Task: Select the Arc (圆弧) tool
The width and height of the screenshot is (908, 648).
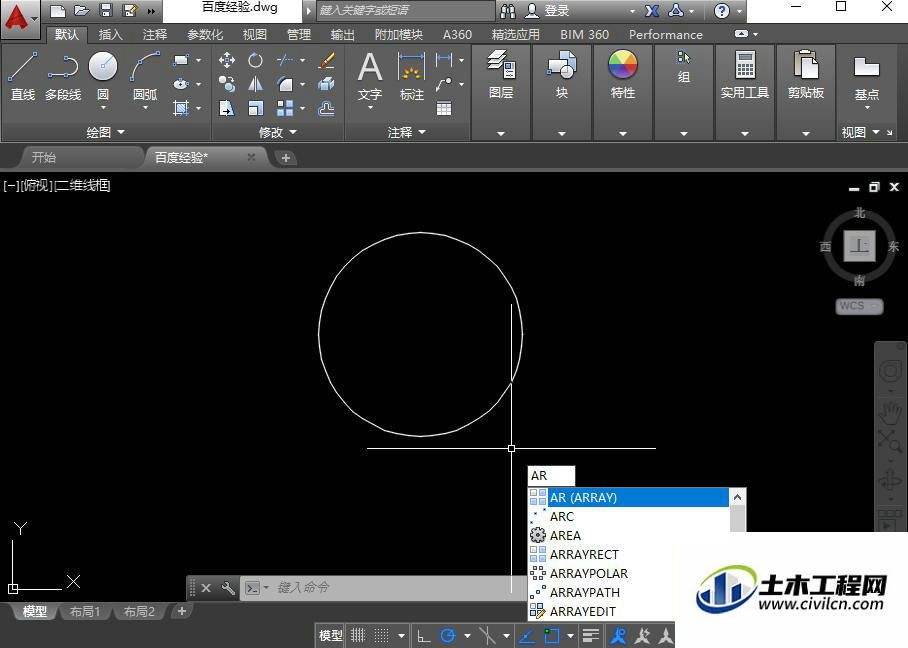Action: click(145, 75)
